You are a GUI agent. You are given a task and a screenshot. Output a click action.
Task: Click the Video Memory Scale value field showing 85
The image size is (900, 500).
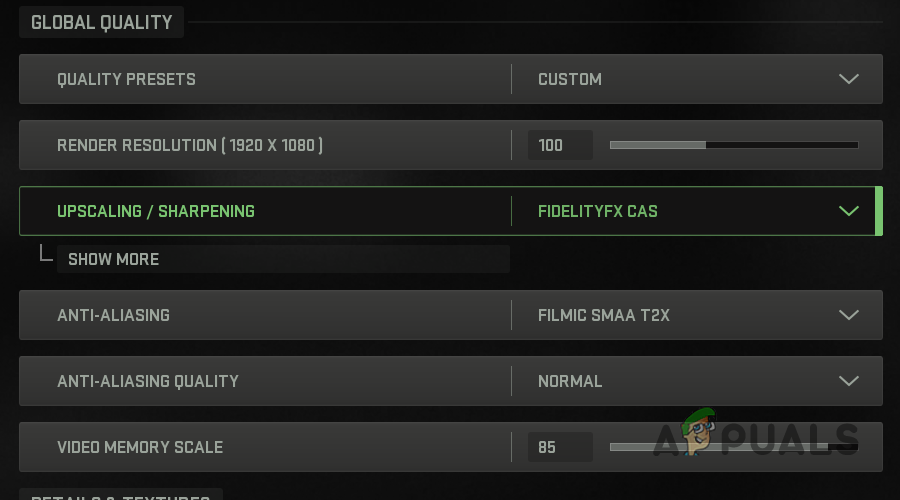[x=560, y=447]
